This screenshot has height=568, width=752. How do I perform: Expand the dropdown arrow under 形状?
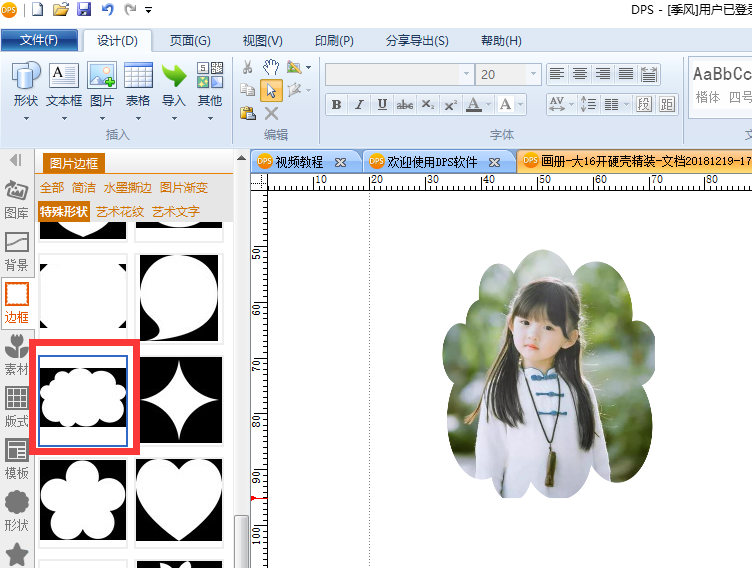(x=26, y=118)
